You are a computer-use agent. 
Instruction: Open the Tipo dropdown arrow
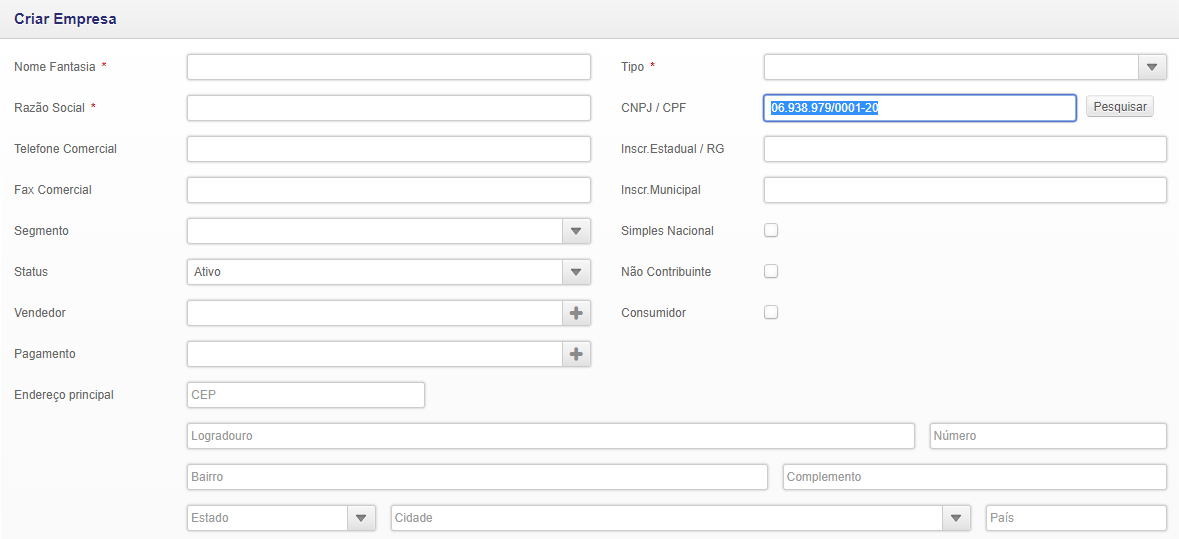1152,67
